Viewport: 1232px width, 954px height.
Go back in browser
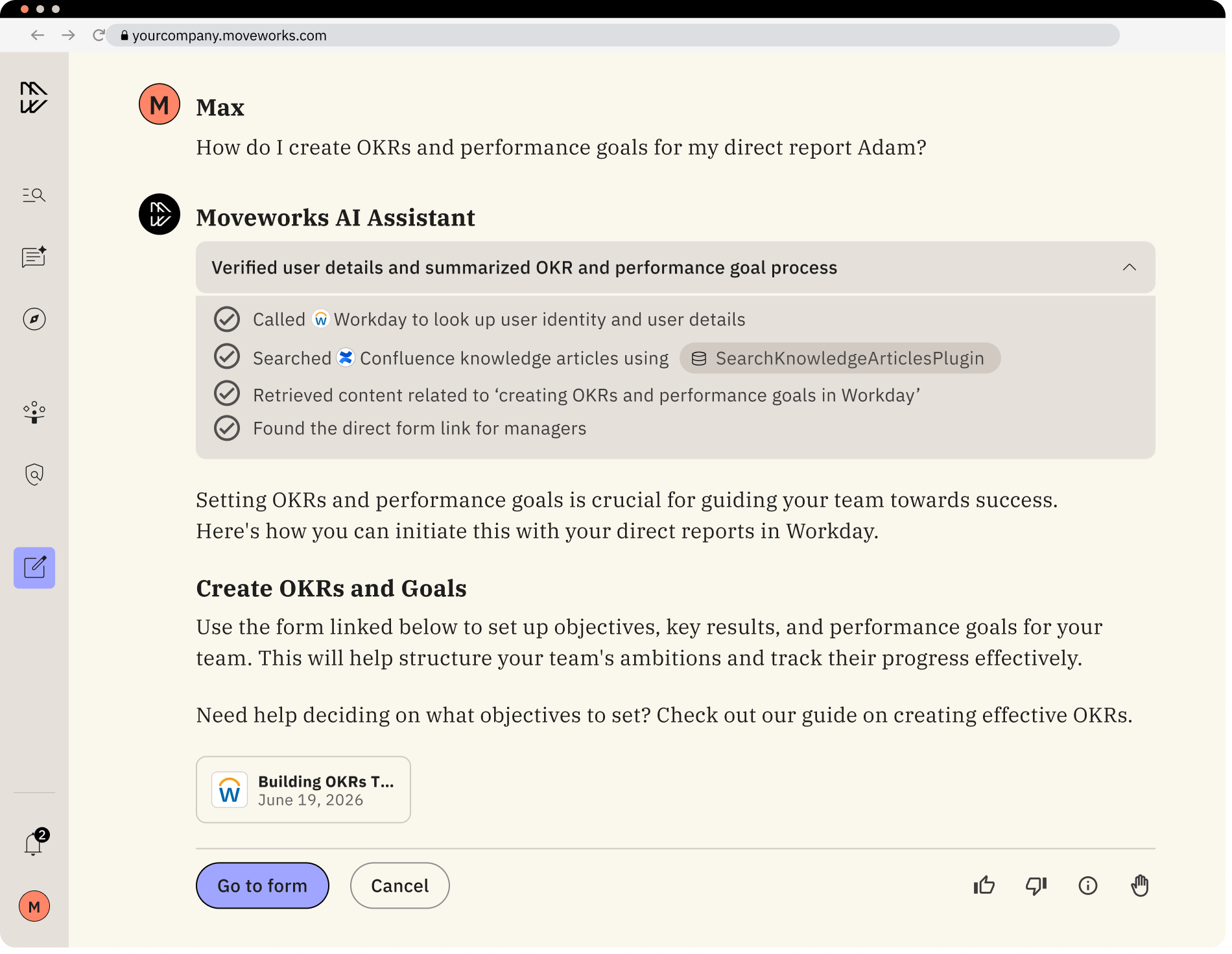tap(38, 35)
